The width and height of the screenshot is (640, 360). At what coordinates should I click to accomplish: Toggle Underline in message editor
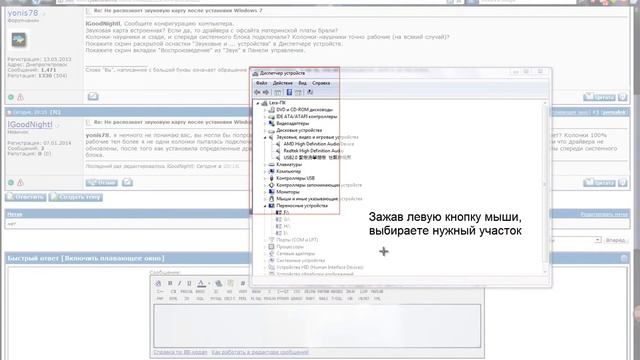(189, 283)
